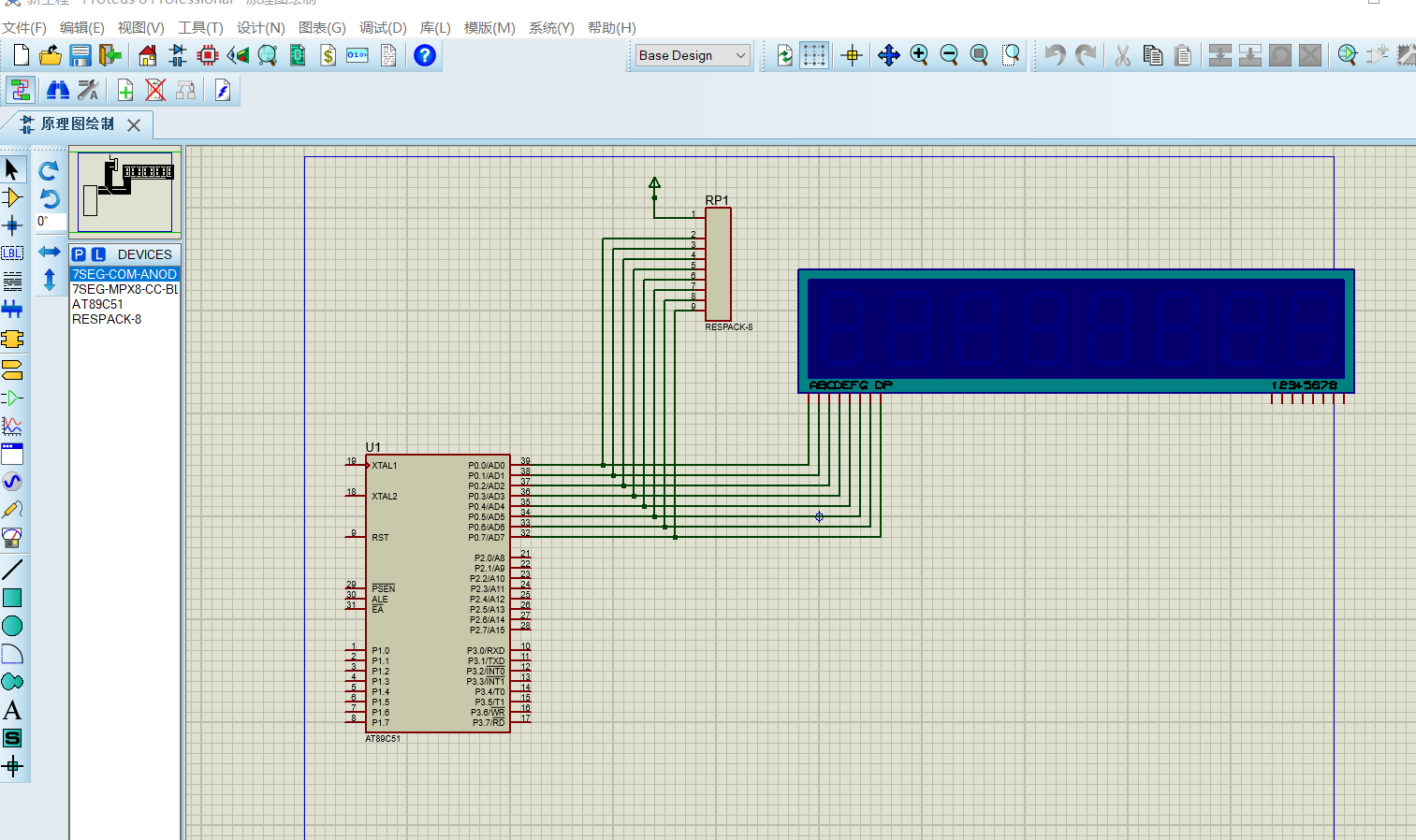Toggle the grid display icon
The height and width of the screenshot is (840, 1416).
coord(814,55)
